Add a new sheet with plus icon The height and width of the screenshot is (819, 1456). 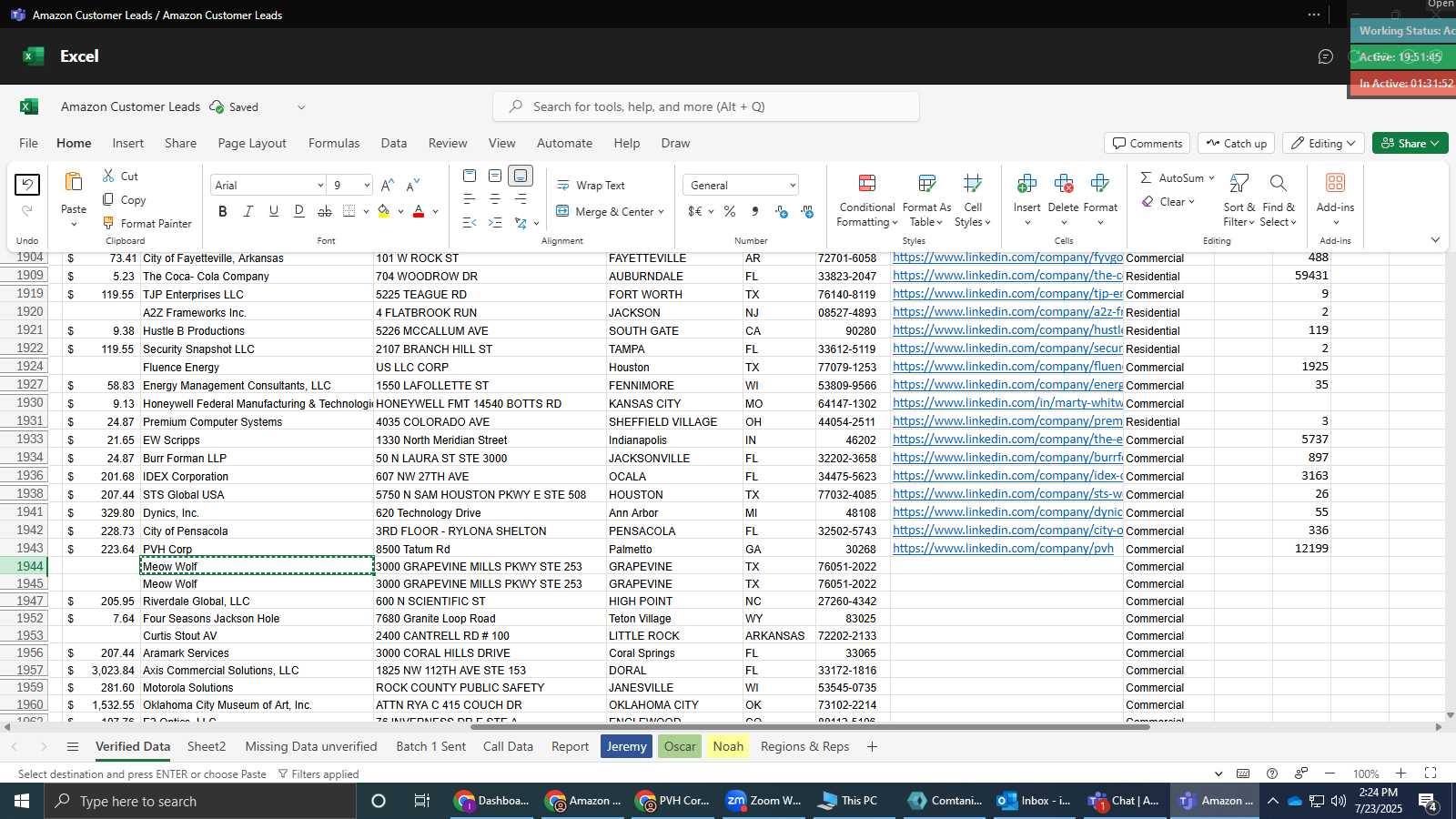[872, 746]
